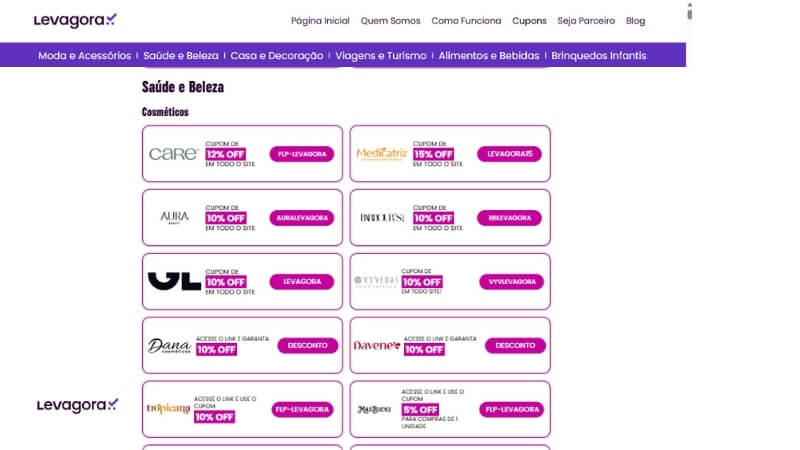The width and height of the screenshot is (800, 450).
Task: Click the AURALEVAGORA coupon button
Action: tap(302, 218)
